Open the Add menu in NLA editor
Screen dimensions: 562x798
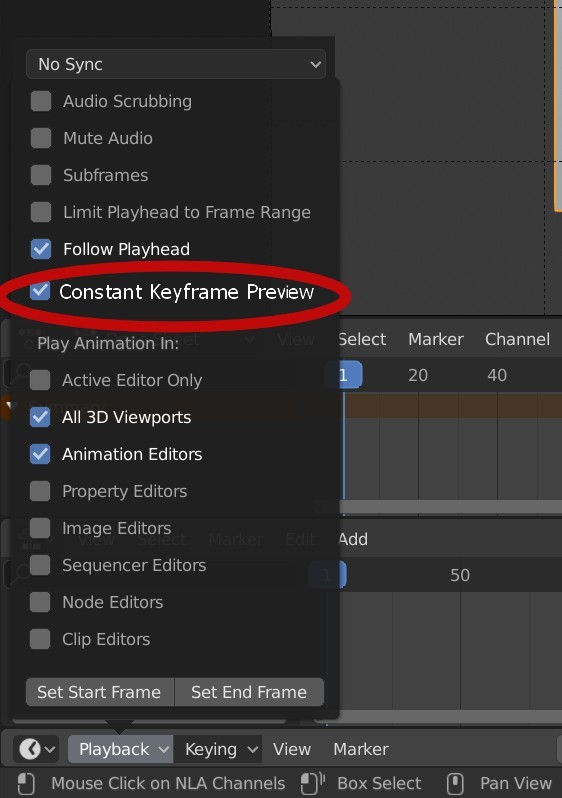coord(353,539)
